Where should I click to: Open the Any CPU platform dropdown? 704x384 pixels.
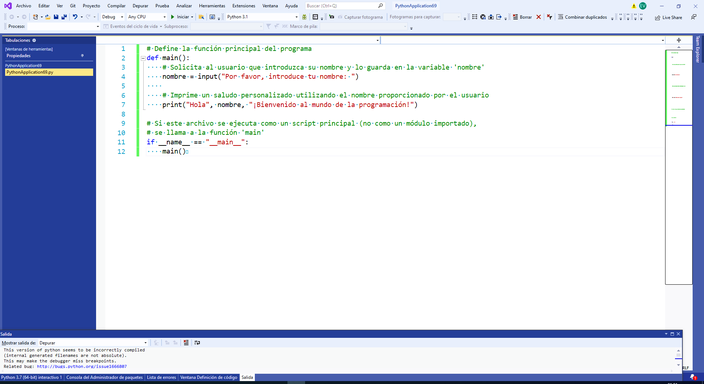[x=146, y=17]
